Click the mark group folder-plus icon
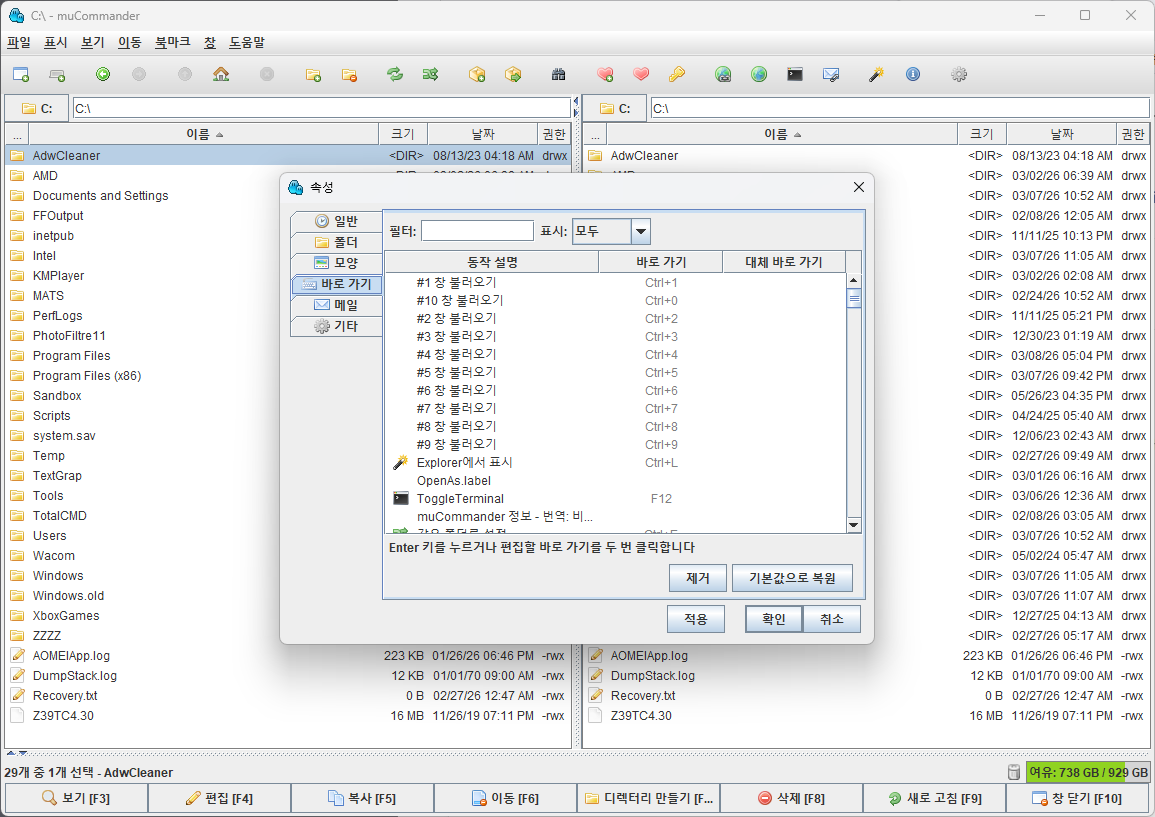1155x817 pixels. 313,74
